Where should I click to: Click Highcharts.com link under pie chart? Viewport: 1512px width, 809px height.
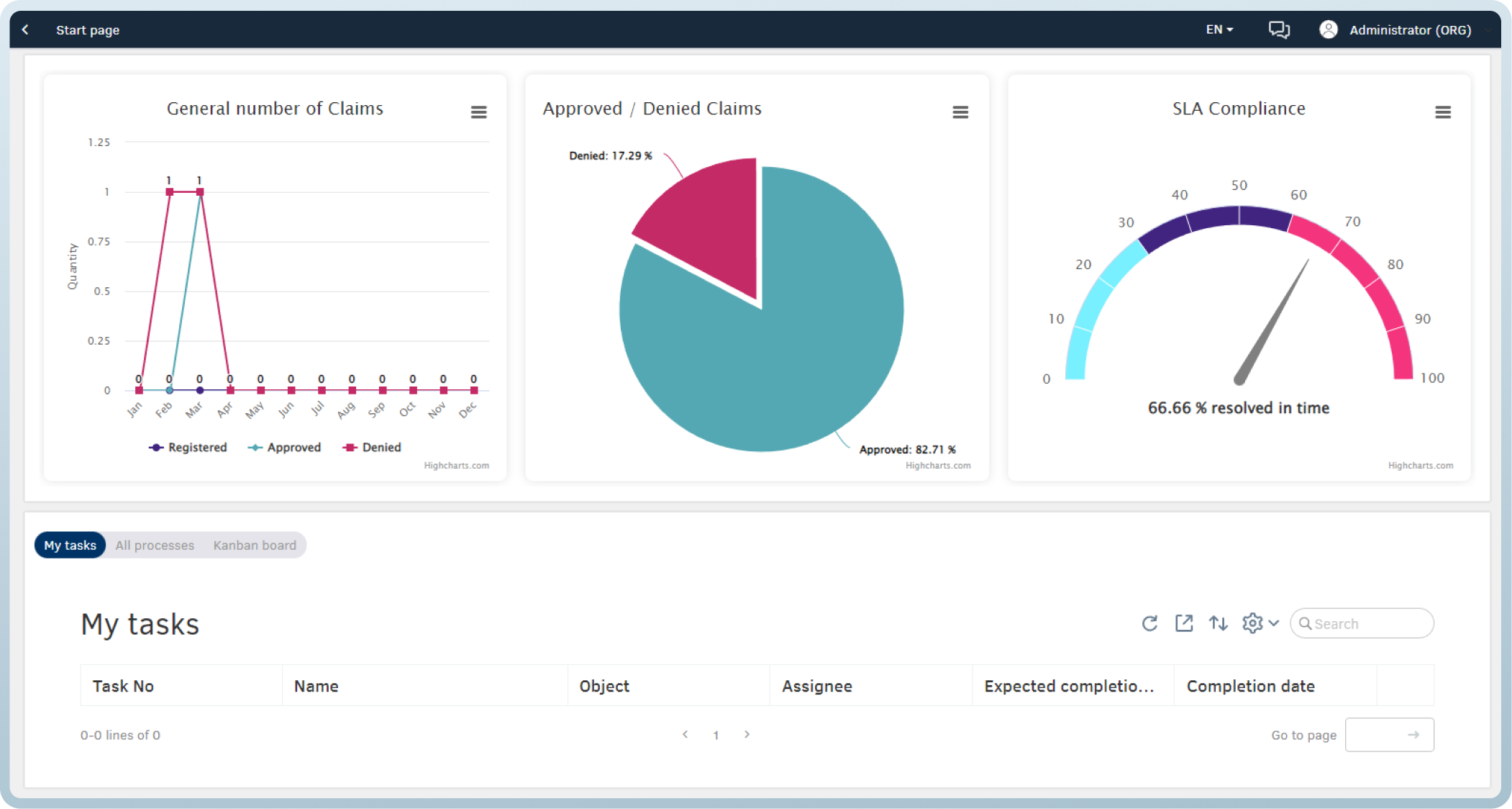click(938, 466)
